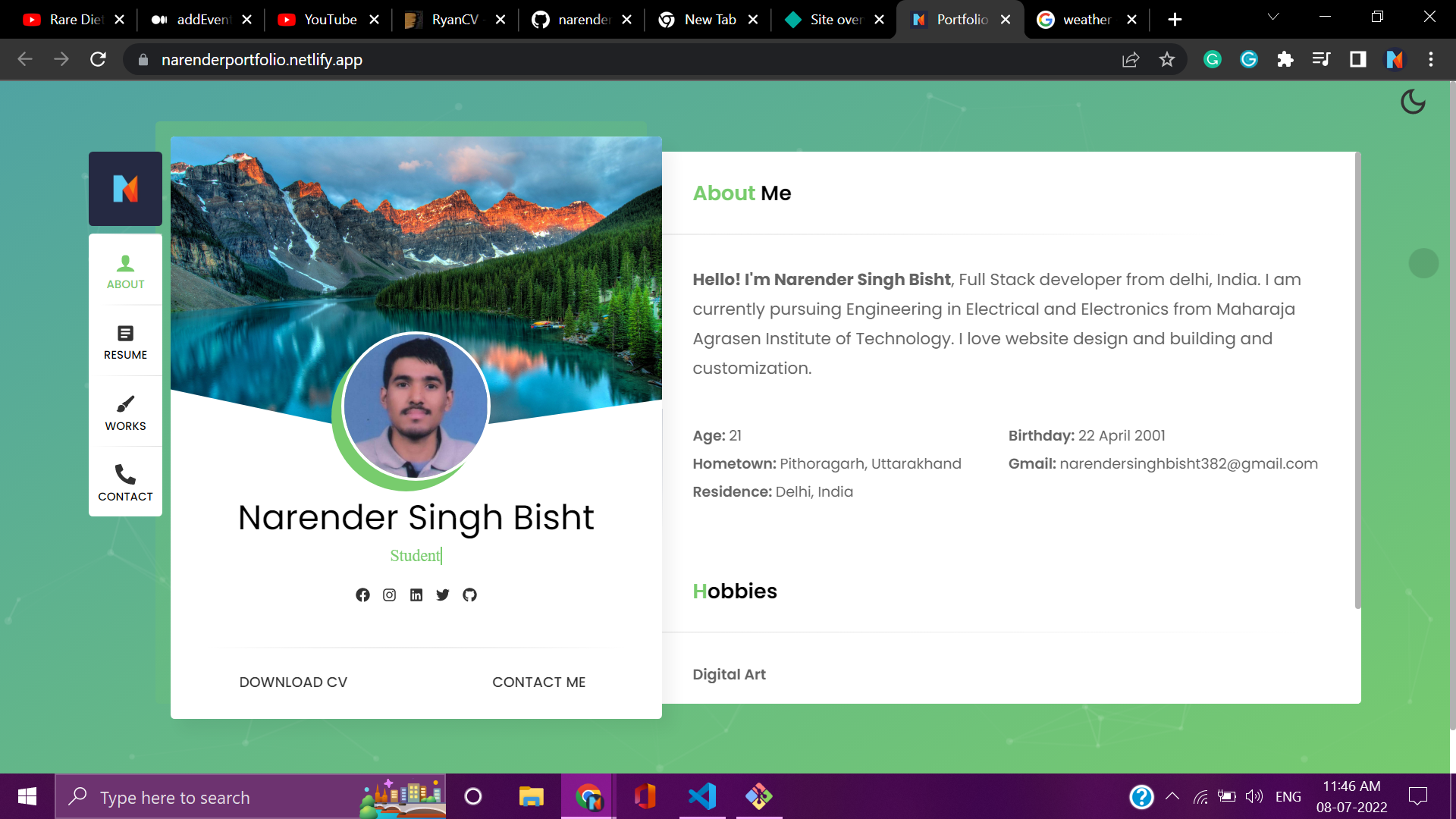Click the Download CV button
The image size is (1456, 819).
293,682
